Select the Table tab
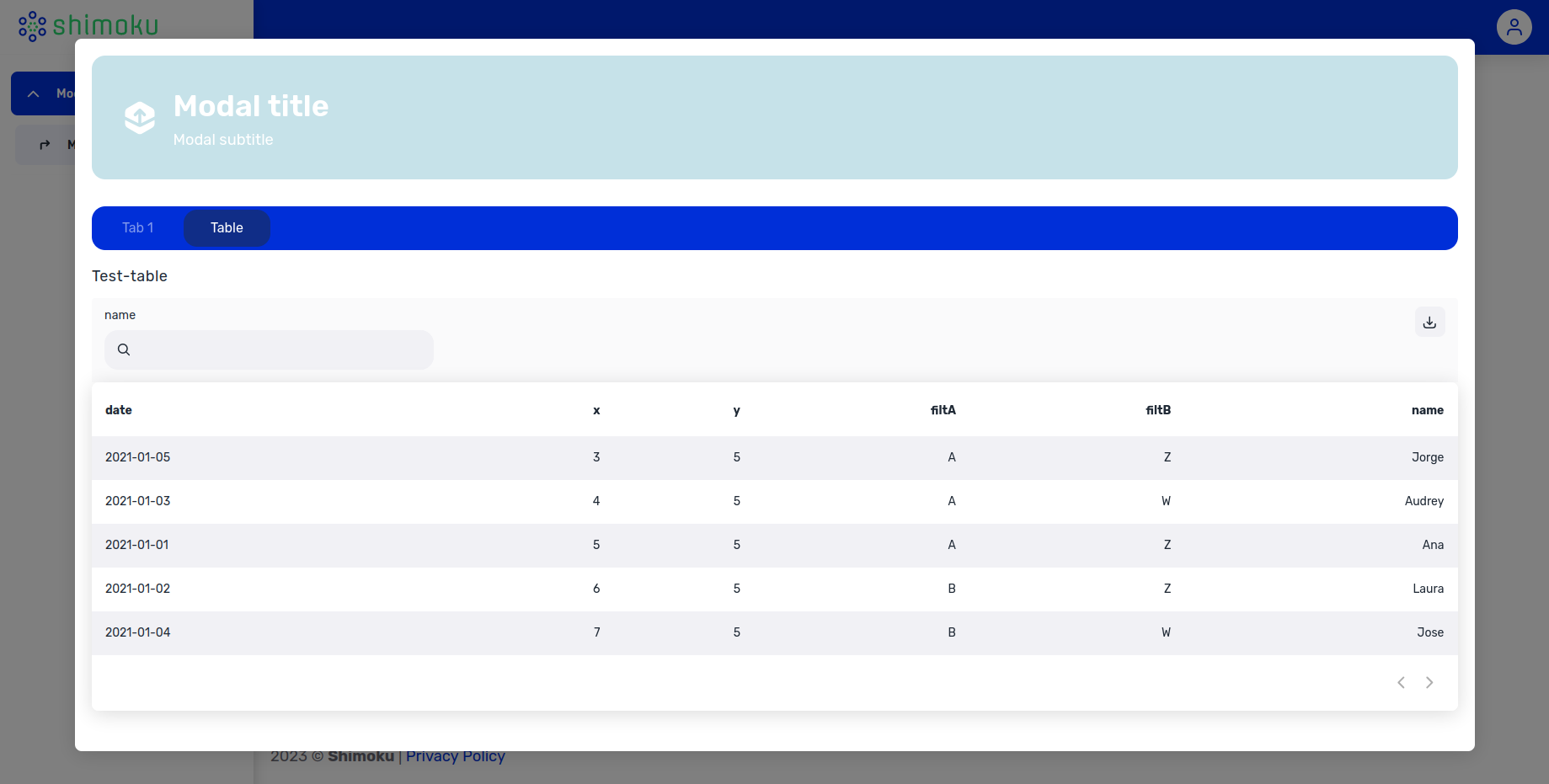 (x=227, y=228)
